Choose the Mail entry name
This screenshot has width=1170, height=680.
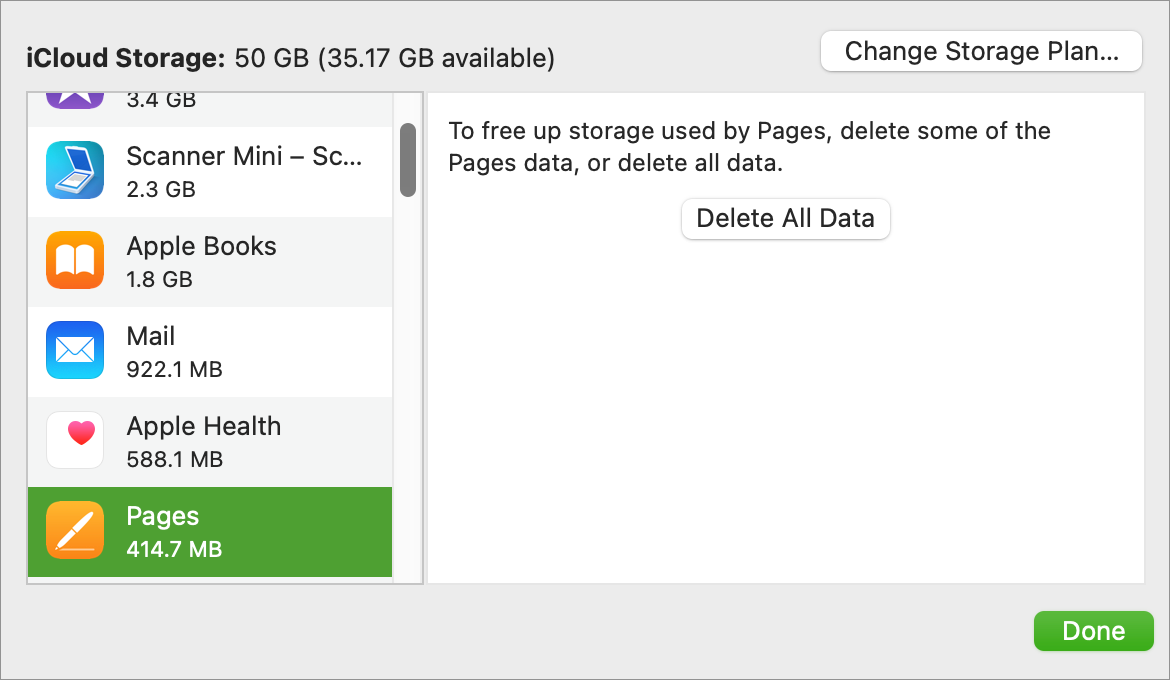pyautogui.click(x=151, y=336)
